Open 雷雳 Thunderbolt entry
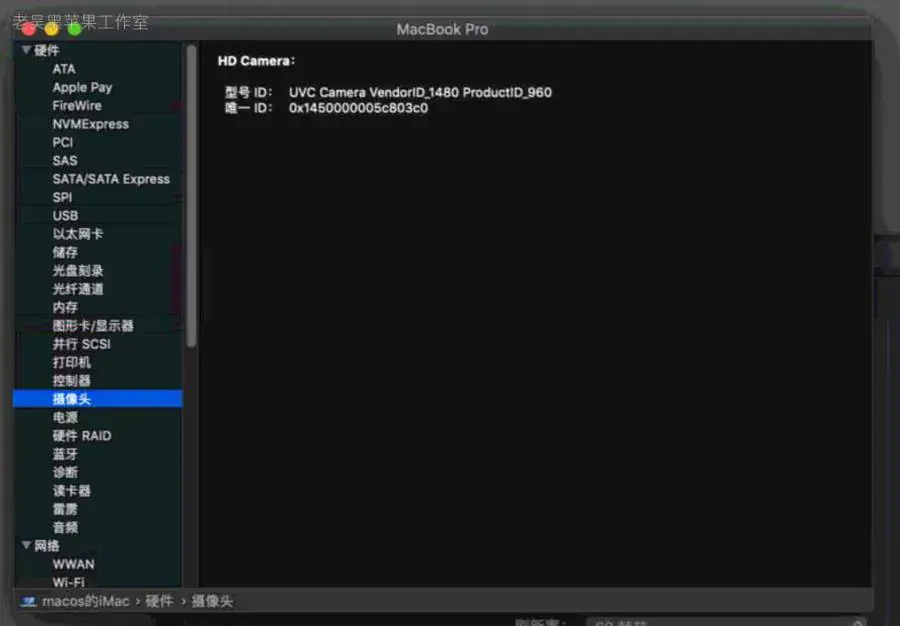The width and height of the screenshot is (900, 626). coord(65,509)
